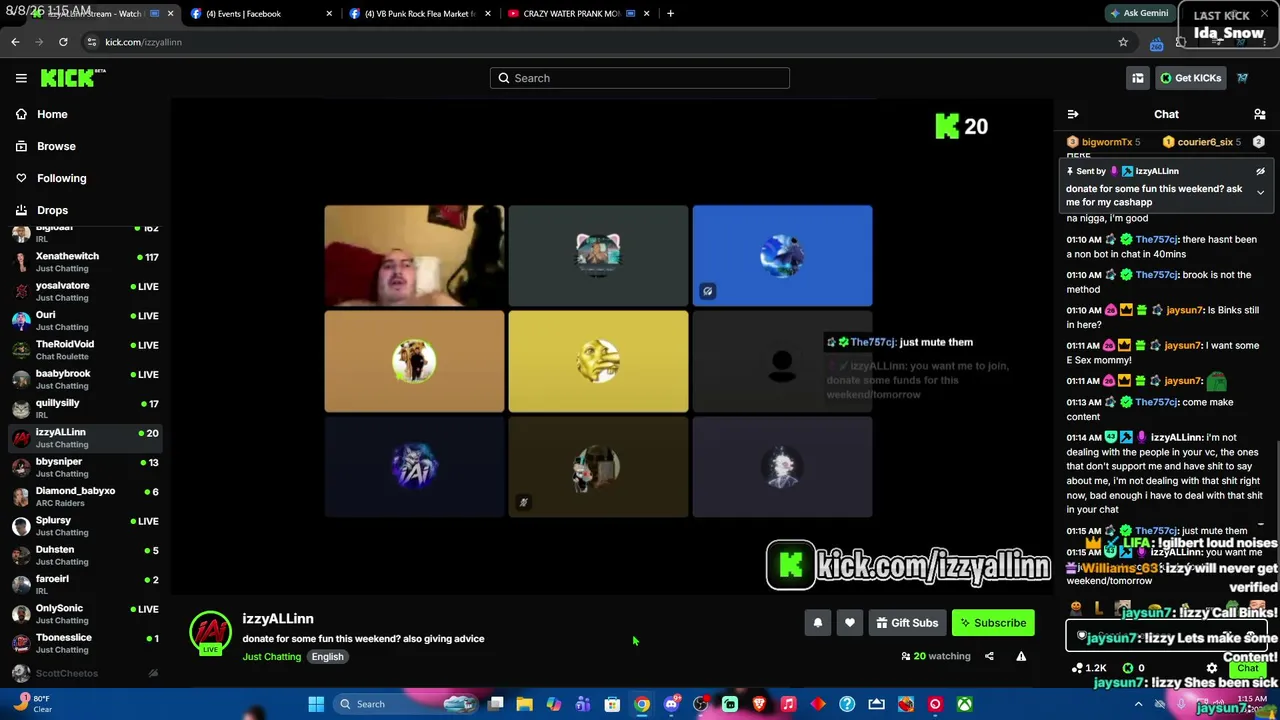Go to Home in the sidebar
Viewport: 1280px width, 720px height.
click(52, 114)
